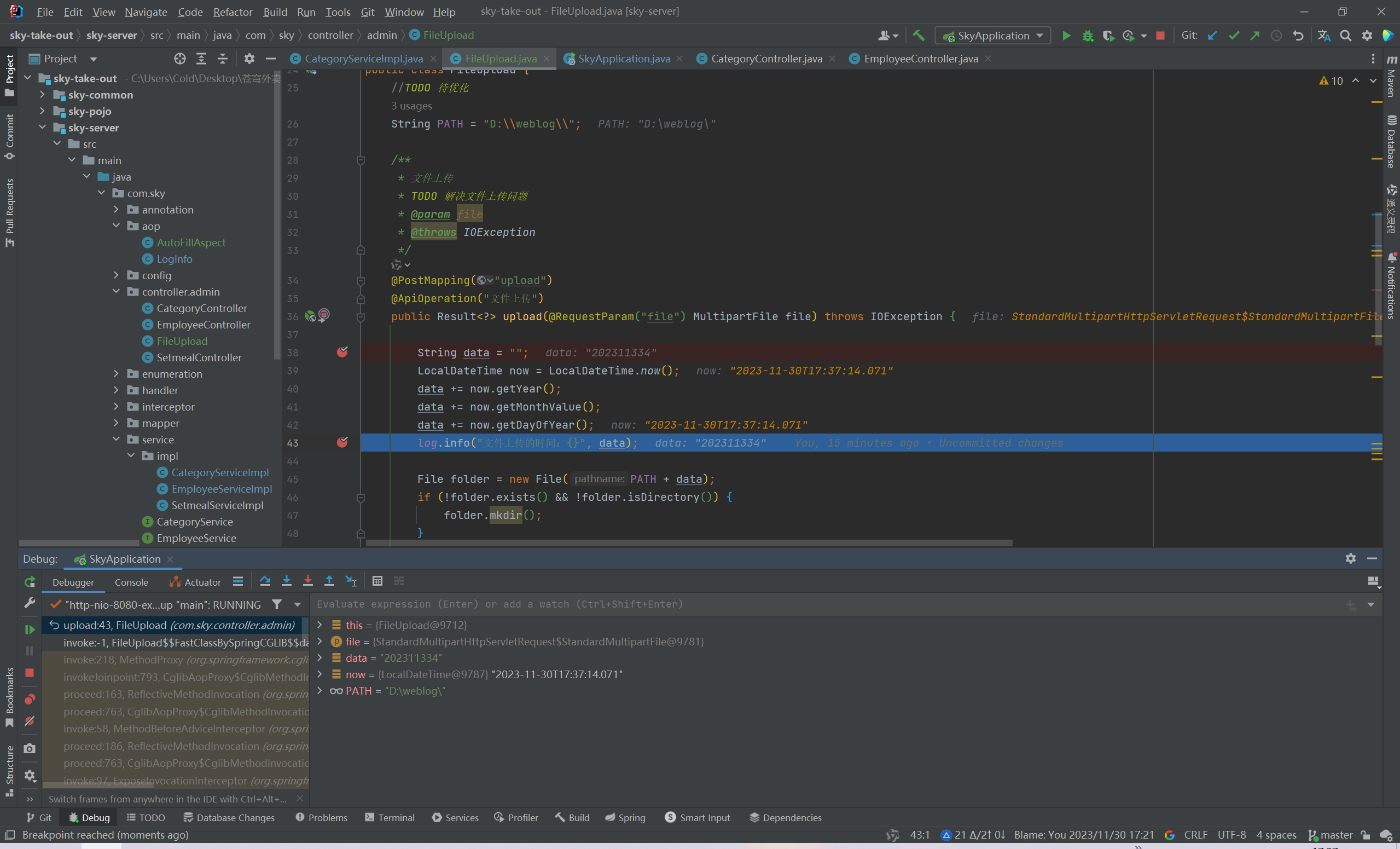
Task: Toggle Mute Breakpoints in the debug sidebar
Action: click(30, 721)
